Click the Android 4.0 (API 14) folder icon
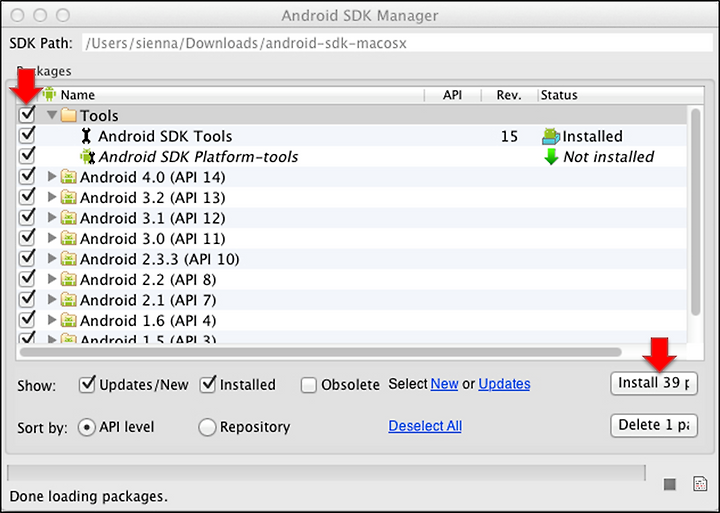This screenshot has width=720, height=513. click(x=68, y=177)
